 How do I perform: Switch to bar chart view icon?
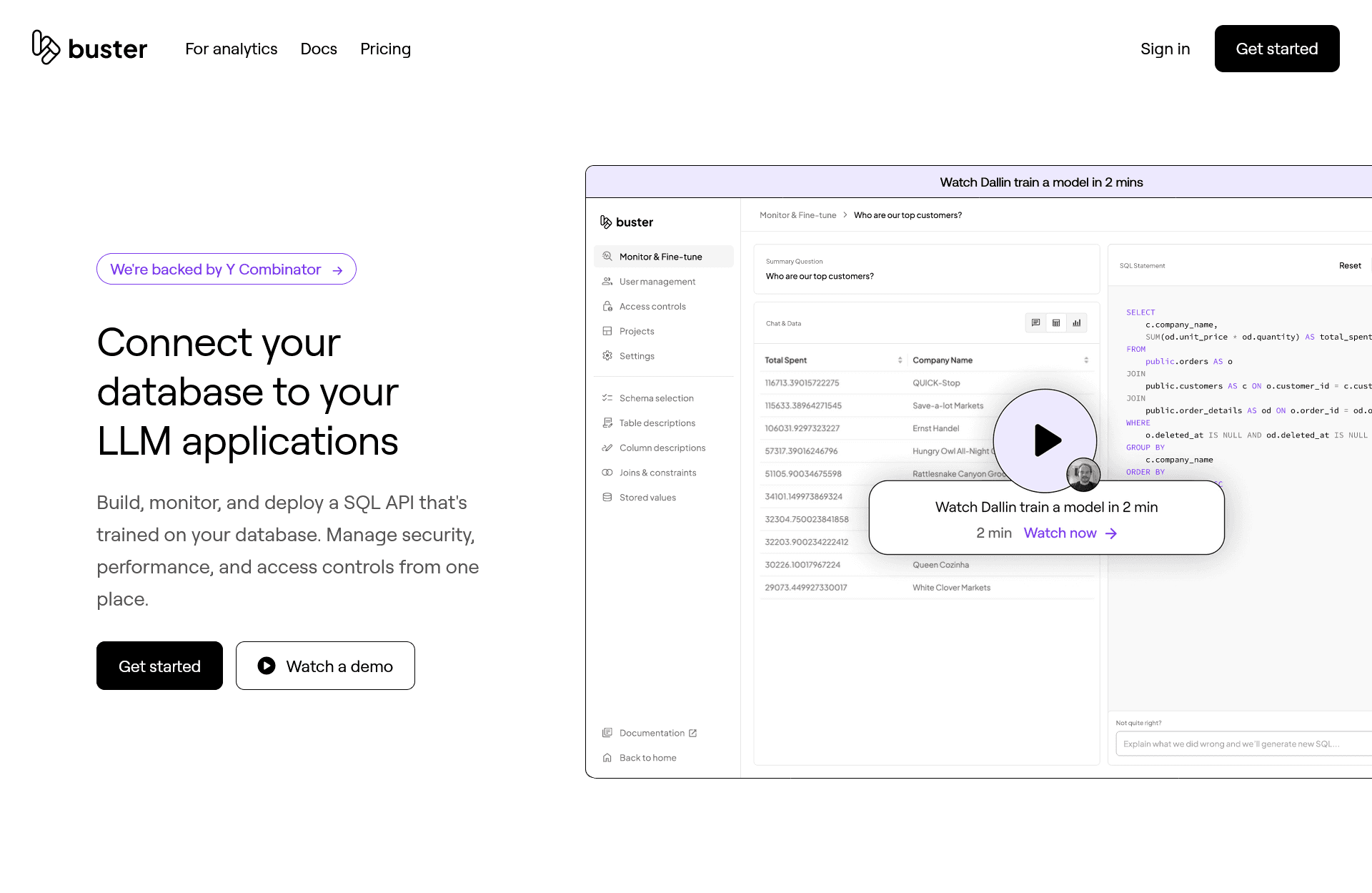(1076, 323)
